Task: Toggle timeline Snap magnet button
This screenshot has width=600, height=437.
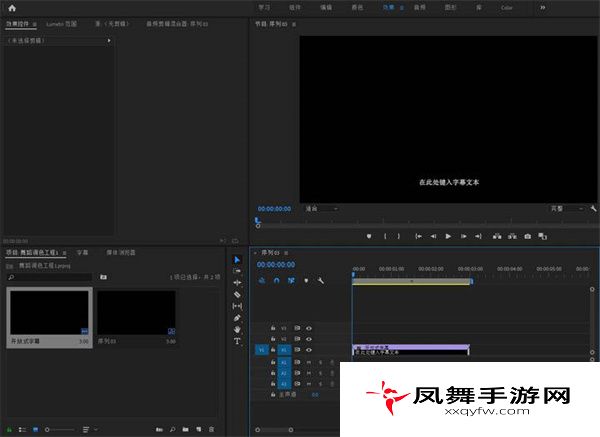Action: 277,280
